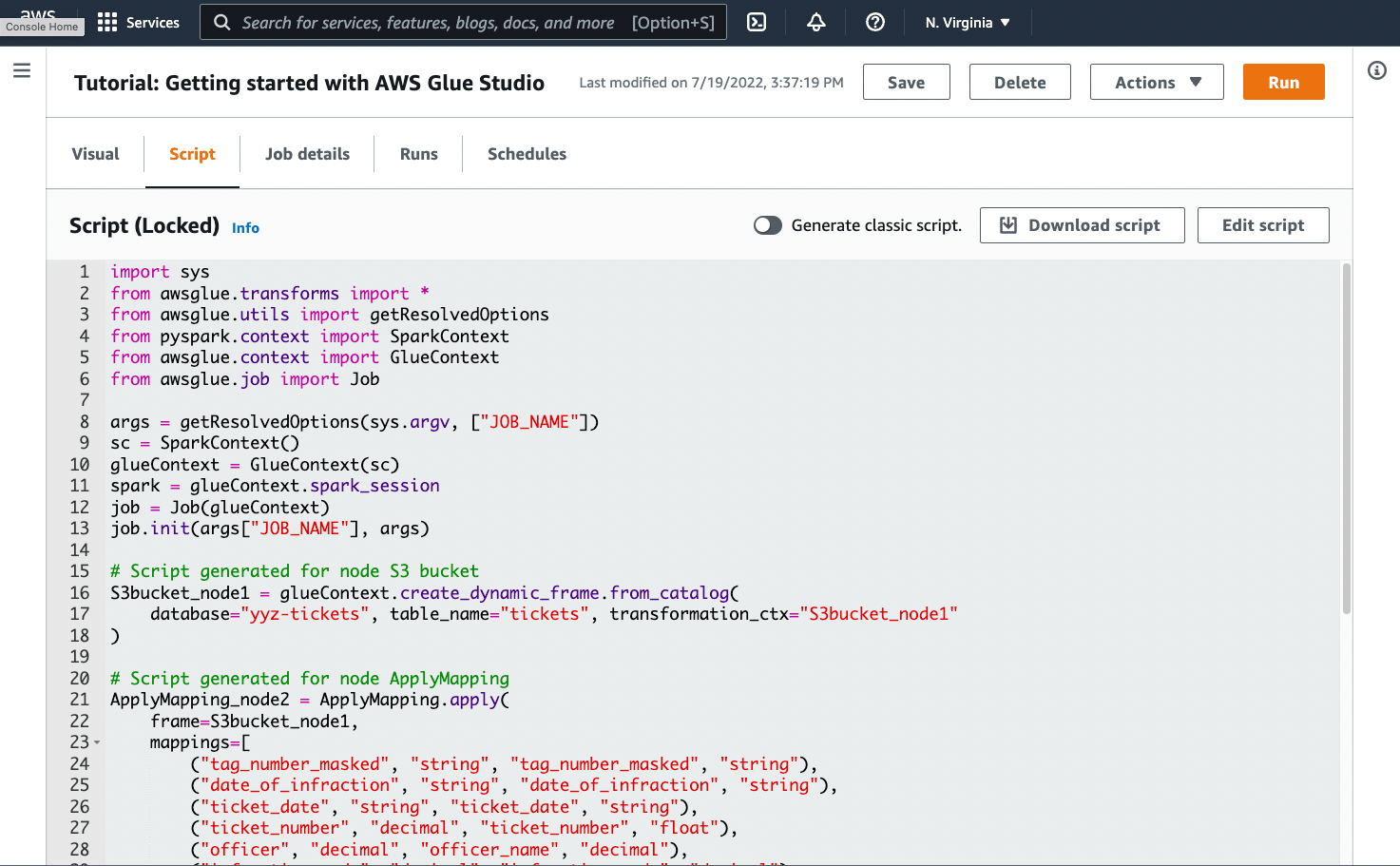Click the Edit script button

tap(1263, 225)
